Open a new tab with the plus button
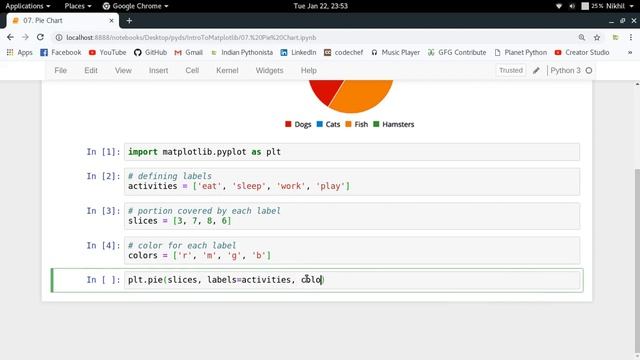640x360 pixels. (129, 20)
